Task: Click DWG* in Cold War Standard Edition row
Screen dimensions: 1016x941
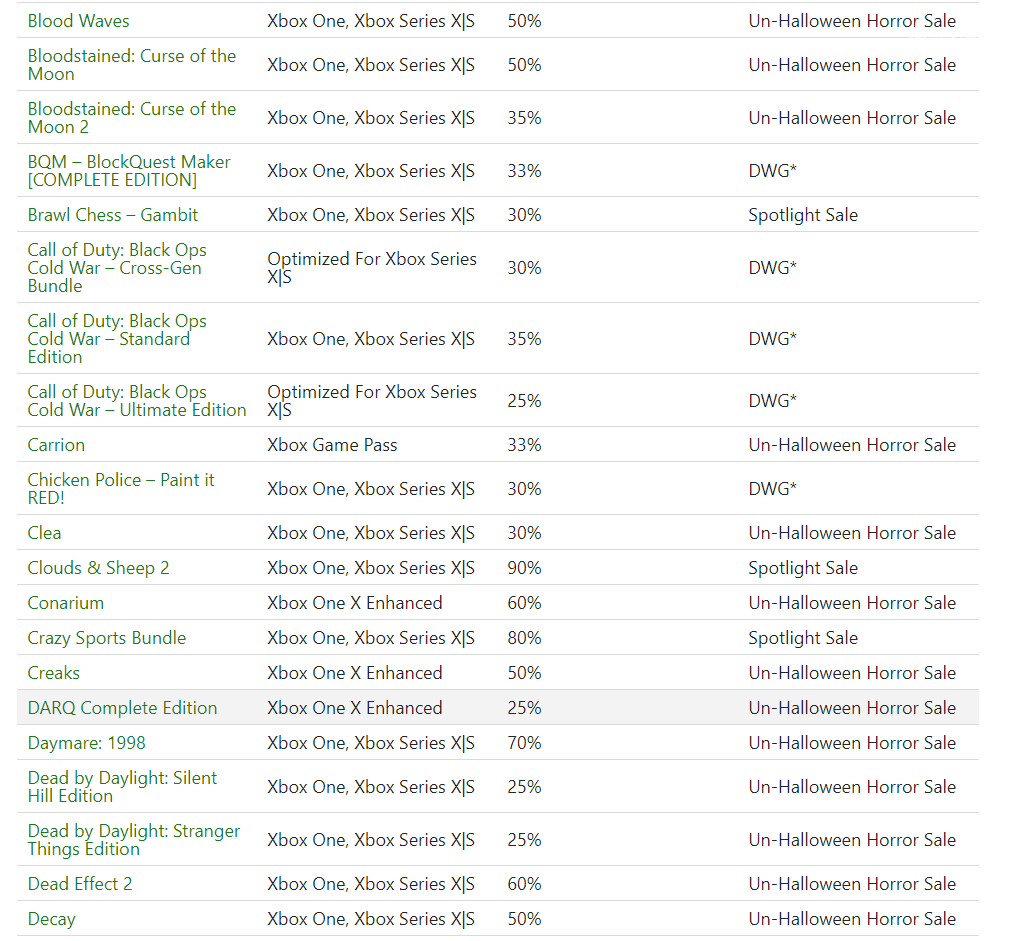Action: coord(772,339)
